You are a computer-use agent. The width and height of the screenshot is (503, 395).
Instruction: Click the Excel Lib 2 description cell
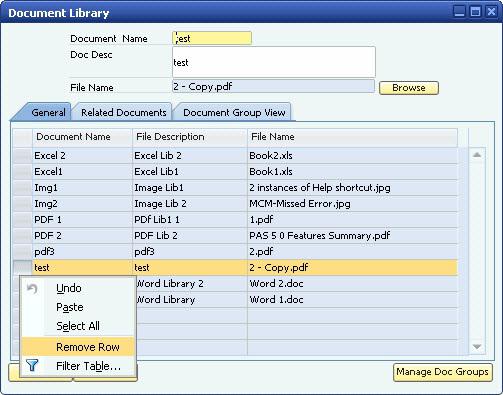190,156
